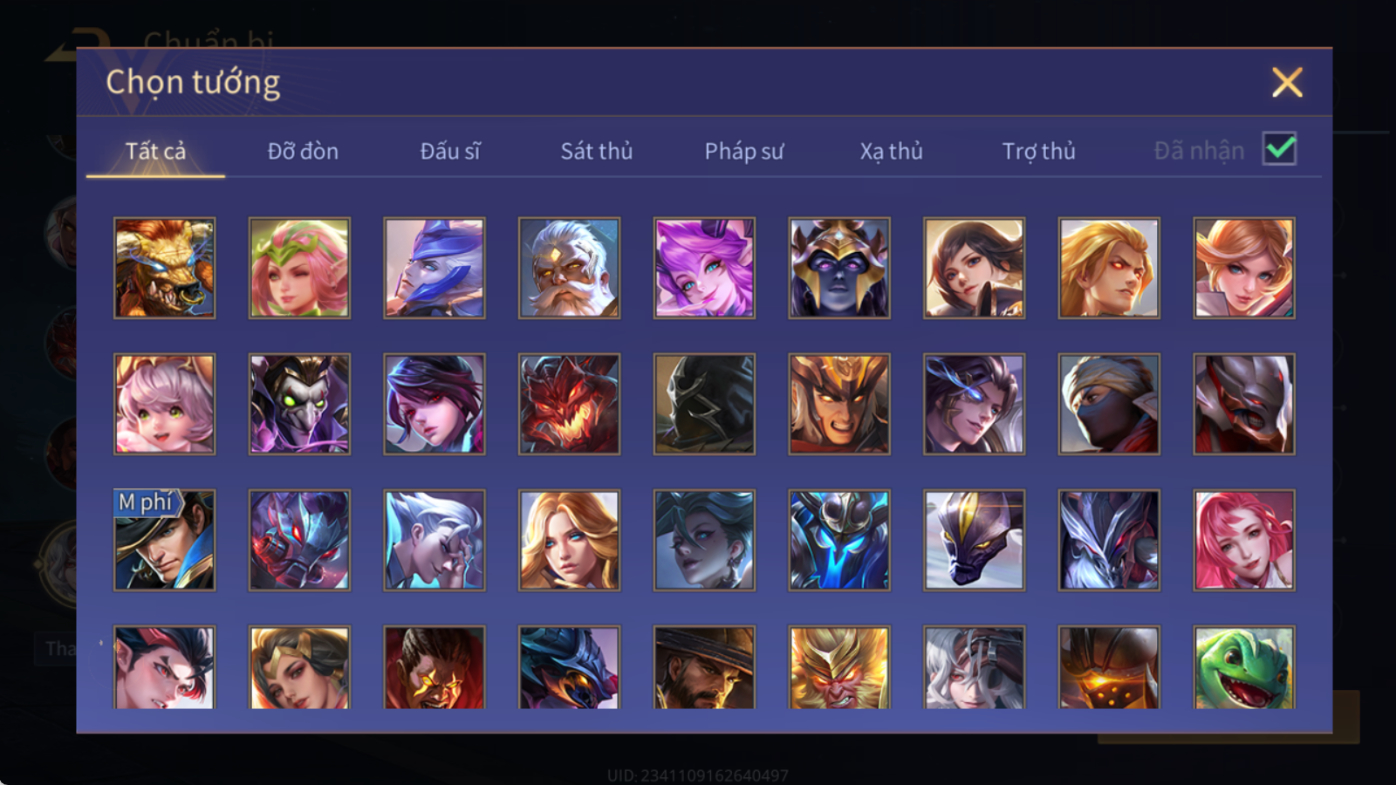
Task: Select the purple-haired girl with horns
Action: 704,268
